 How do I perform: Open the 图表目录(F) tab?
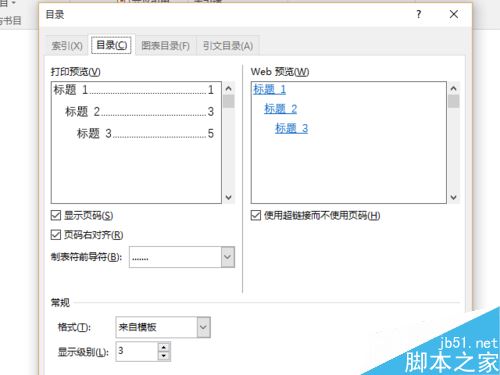tap(165, 45)
